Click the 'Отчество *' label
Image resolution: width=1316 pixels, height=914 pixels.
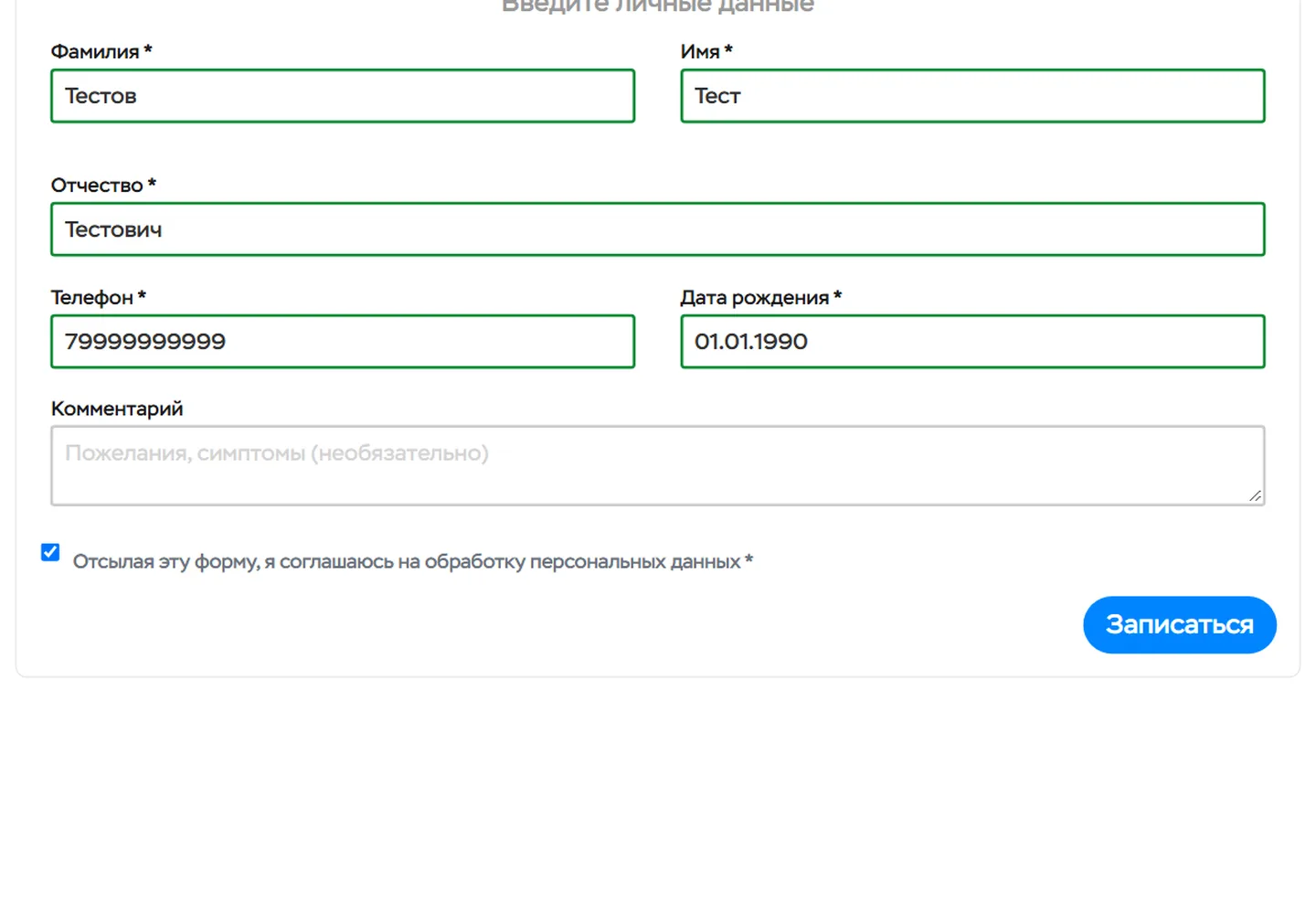coord(103,186)
